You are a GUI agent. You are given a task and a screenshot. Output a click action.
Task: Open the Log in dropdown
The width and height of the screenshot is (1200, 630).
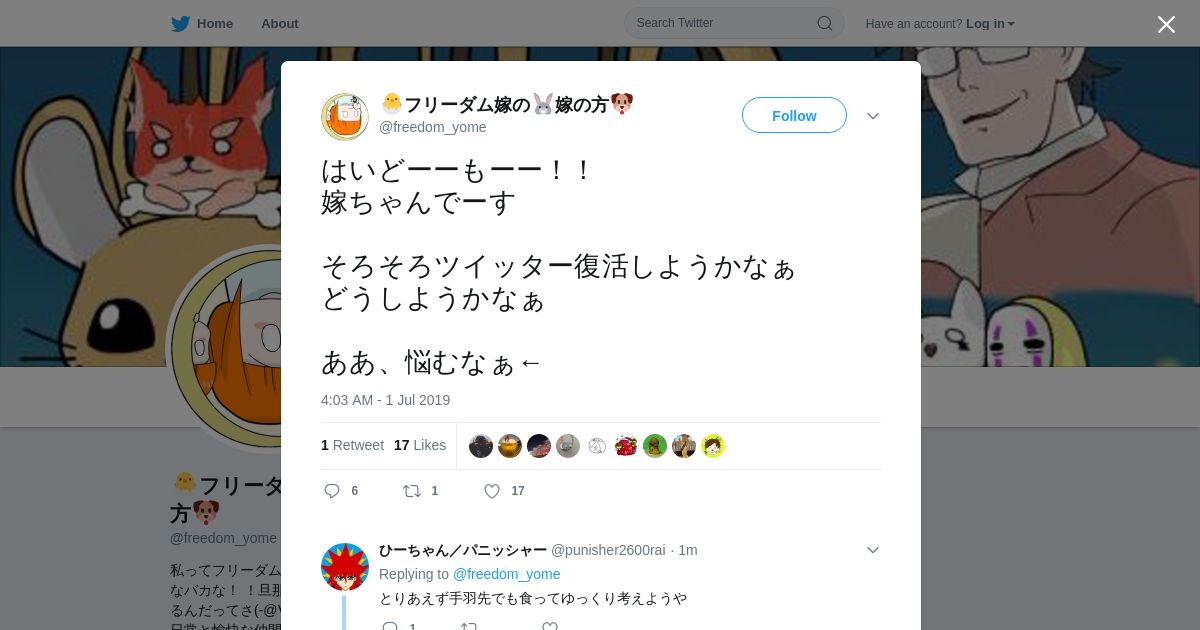[x=990, y=23]
